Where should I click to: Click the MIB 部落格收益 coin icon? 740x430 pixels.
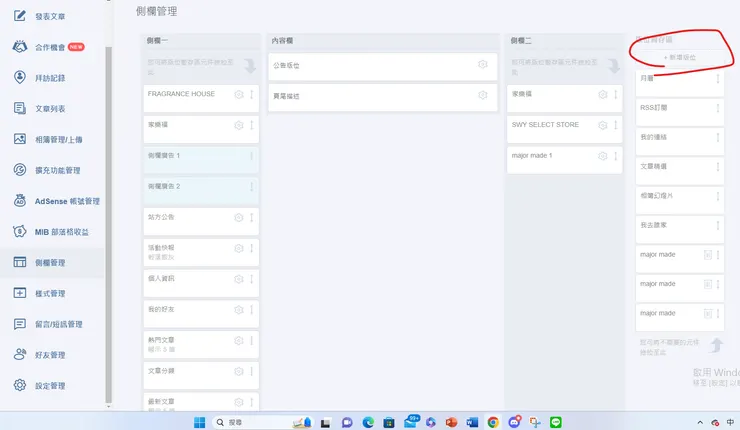pyautogui.click(x=20, y=231)
